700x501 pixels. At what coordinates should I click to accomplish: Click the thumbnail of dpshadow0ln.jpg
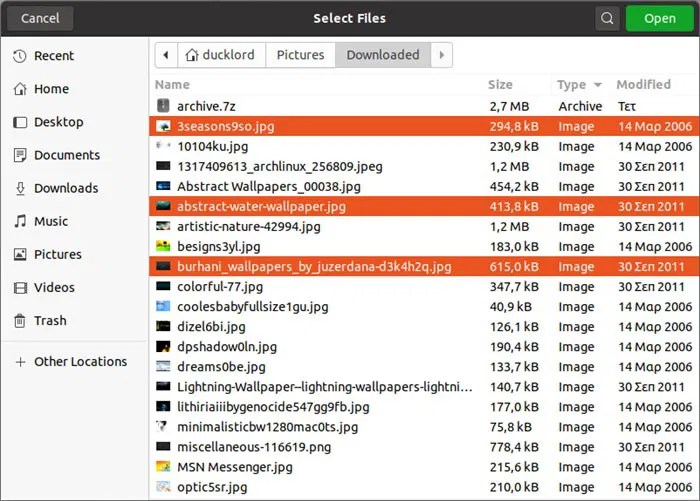point(163,347)
